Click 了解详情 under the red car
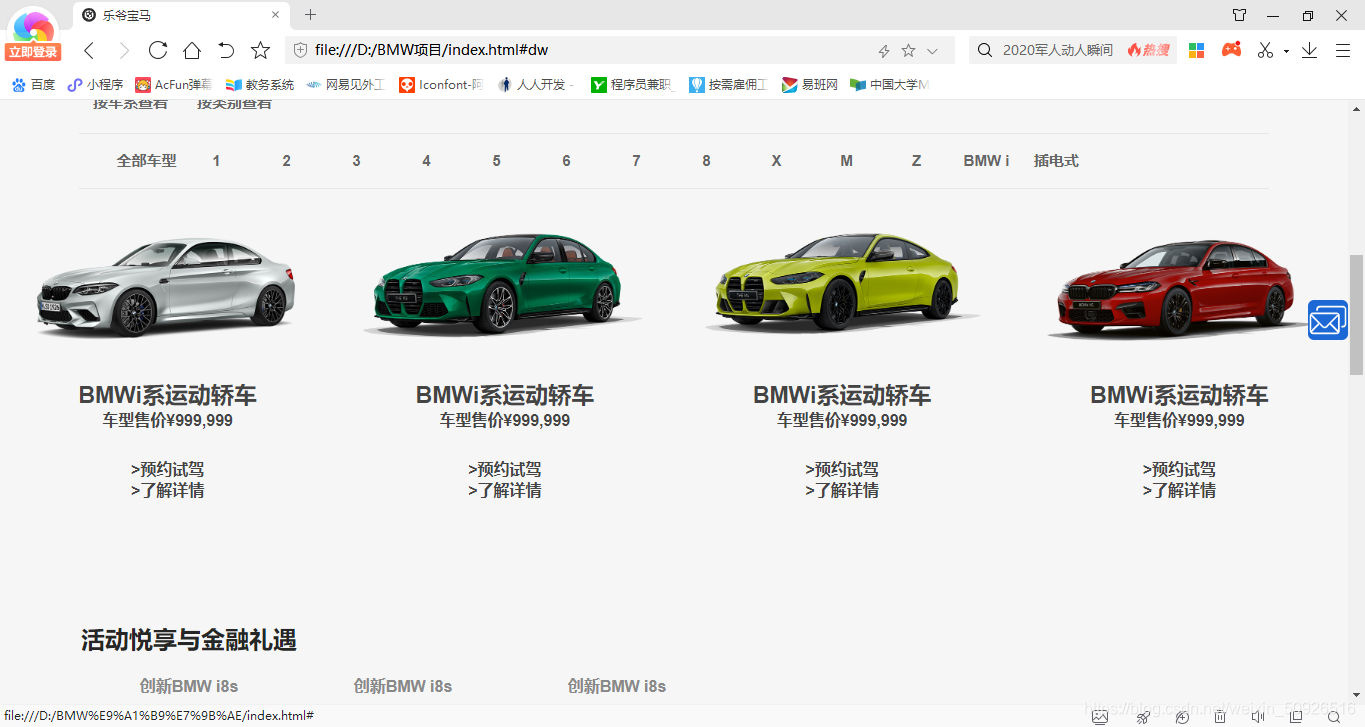Image resolution: width=1365 pixels, height=727 pixels. (x=1180, y=490)
